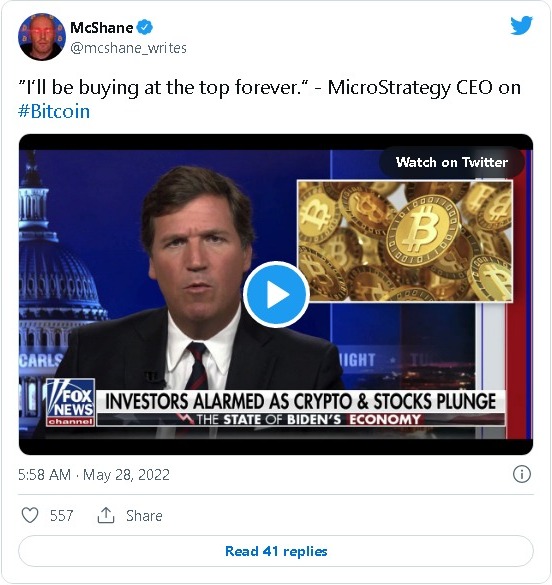
Task: Open the #Bitcoin hashtag link
Action: pos(54,111)
